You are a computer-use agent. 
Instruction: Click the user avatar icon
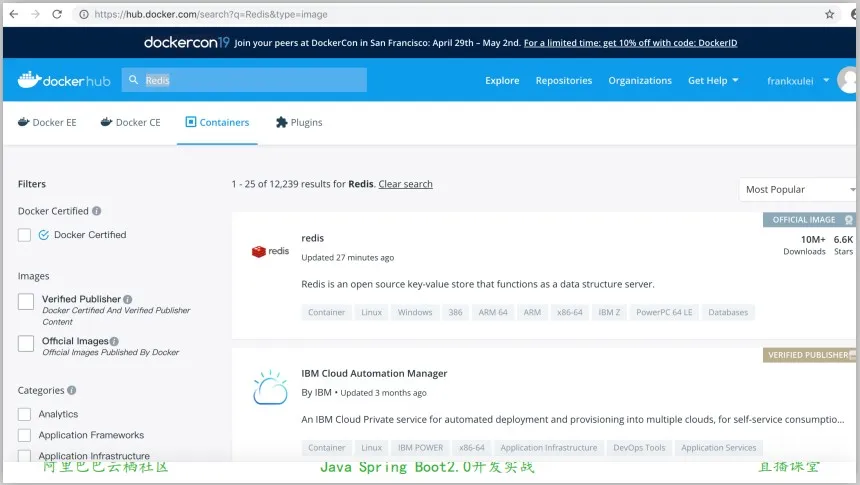[849, 80]
